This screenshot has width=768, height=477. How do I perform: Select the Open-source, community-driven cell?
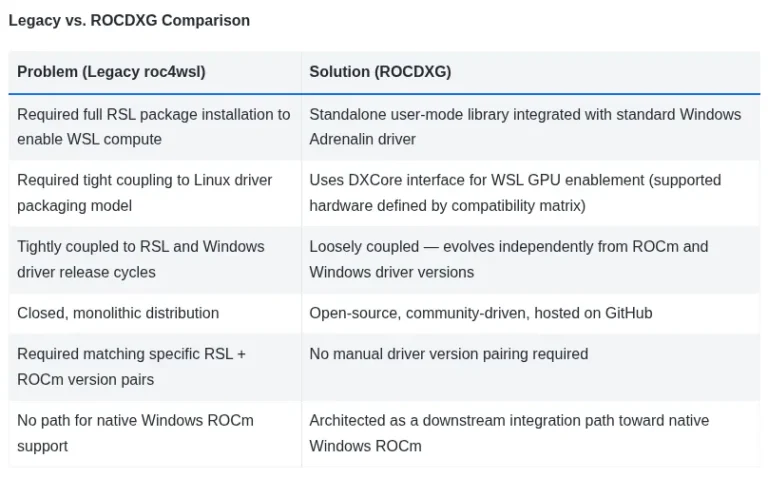click(x=480, y=313)
